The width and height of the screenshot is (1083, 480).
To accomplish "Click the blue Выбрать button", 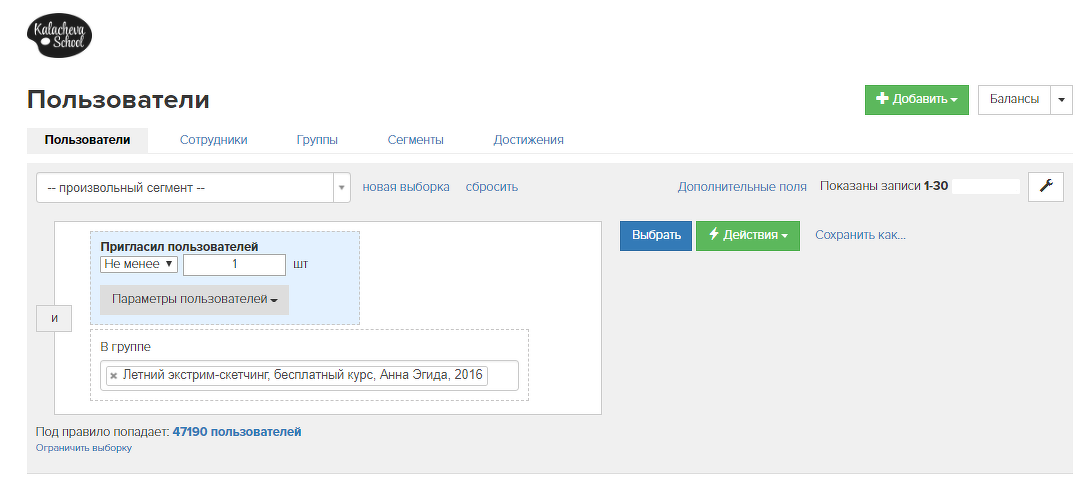I will (x=655, y=236).
